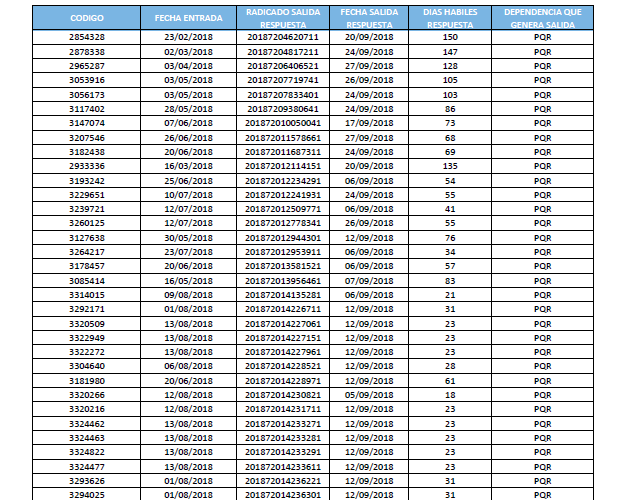Click radicado 20187207719741
This screenshot has width=629, height=500.
(283, 80)
